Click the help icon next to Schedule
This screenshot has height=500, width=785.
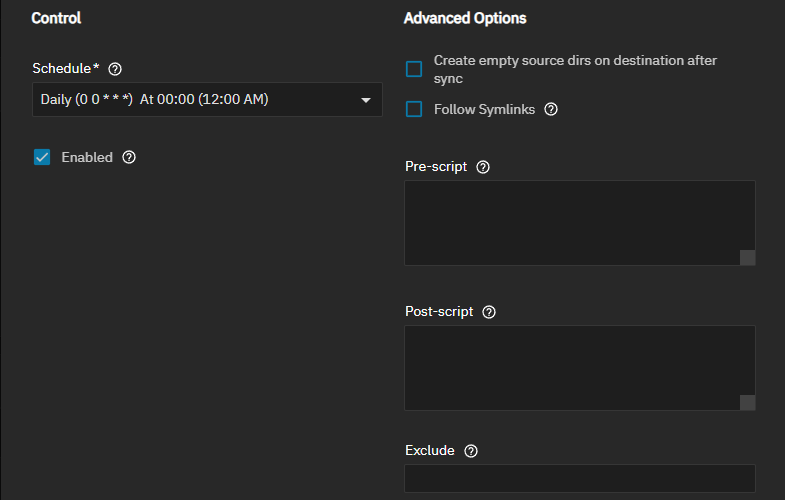[x=115, y=69]
